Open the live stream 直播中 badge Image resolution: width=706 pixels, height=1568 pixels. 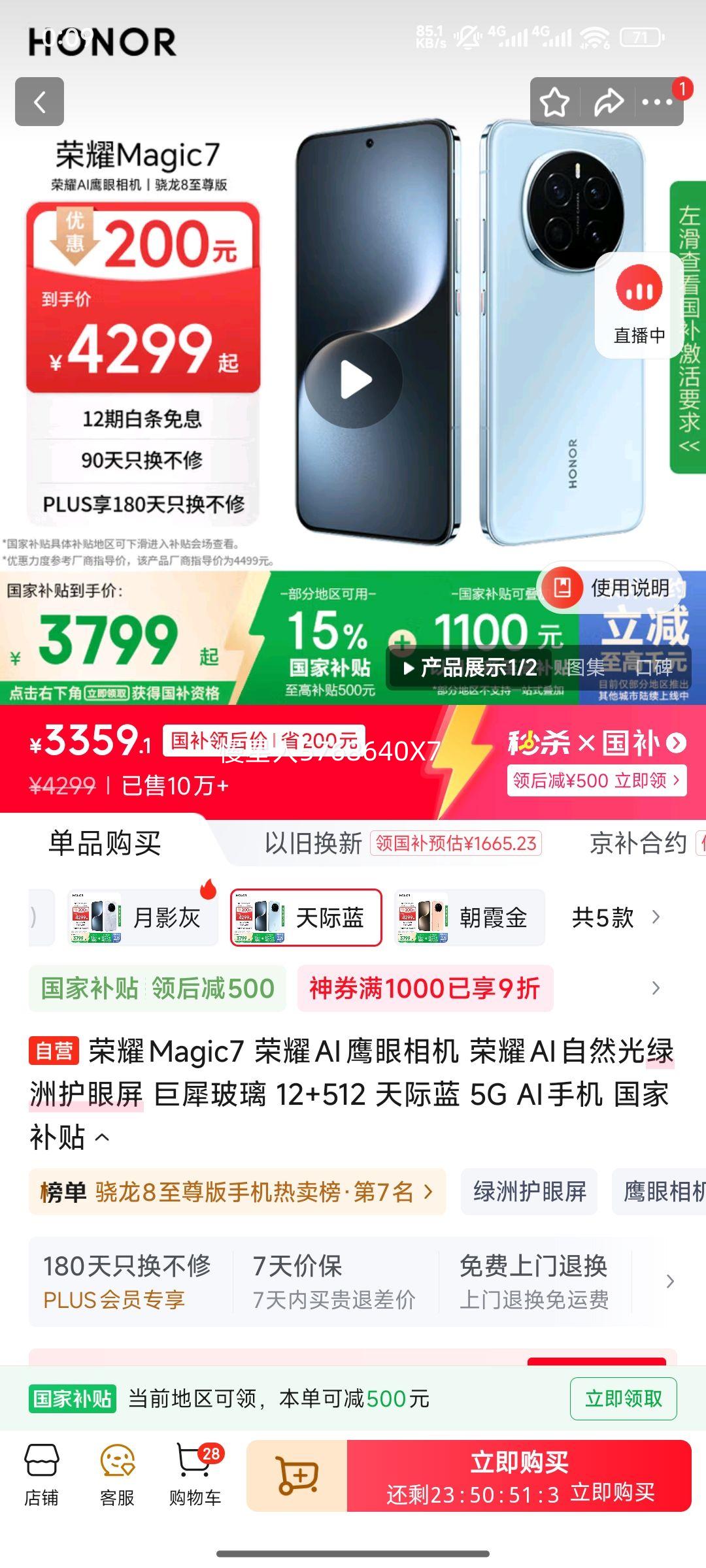point(639,305)
